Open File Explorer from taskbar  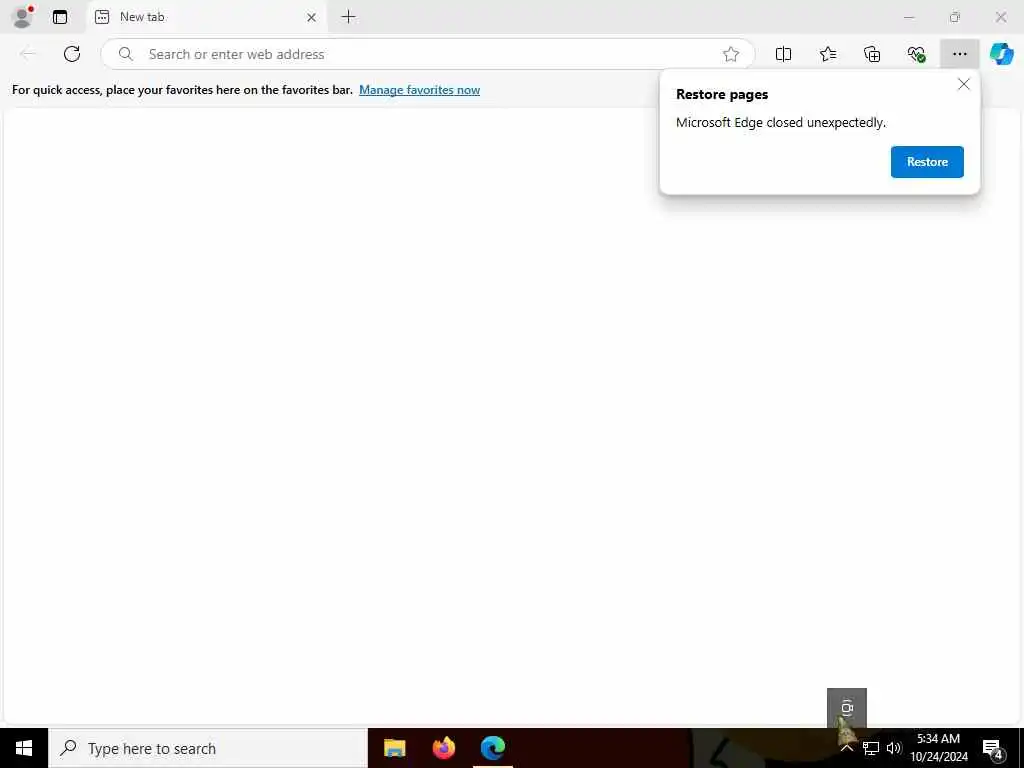coord(394,748)
